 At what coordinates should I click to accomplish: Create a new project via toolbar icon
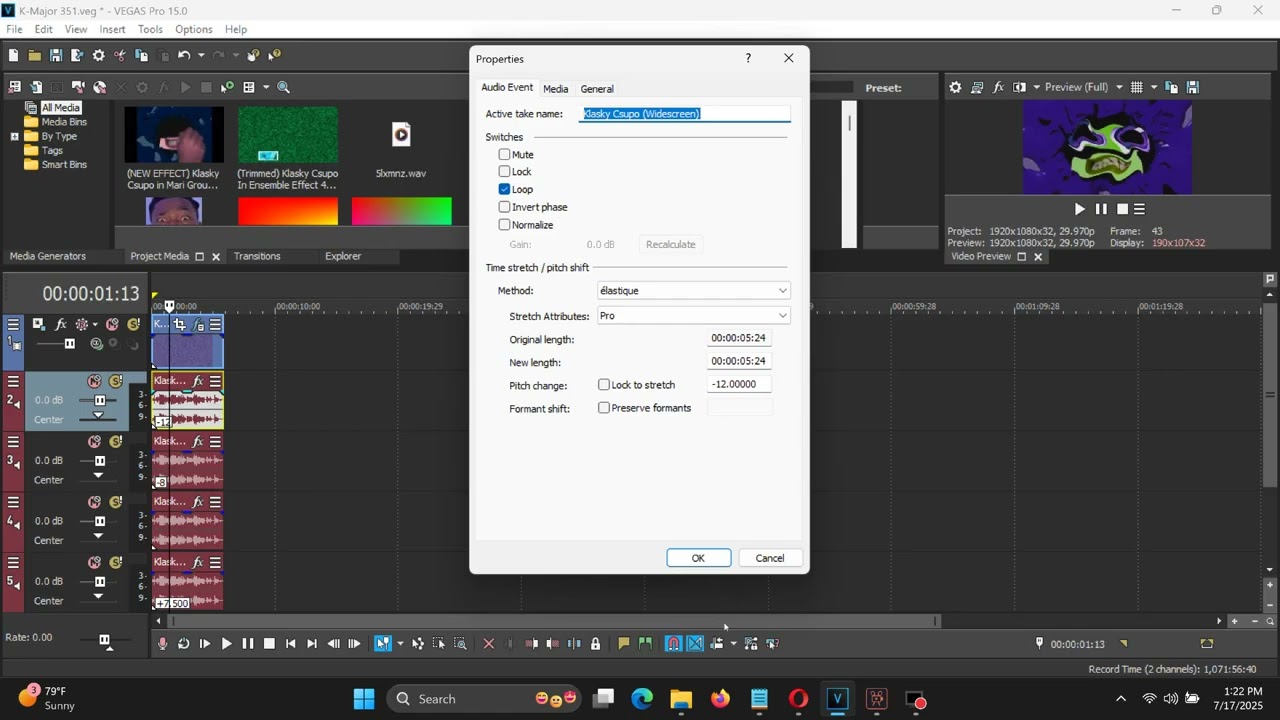[13, 56]
